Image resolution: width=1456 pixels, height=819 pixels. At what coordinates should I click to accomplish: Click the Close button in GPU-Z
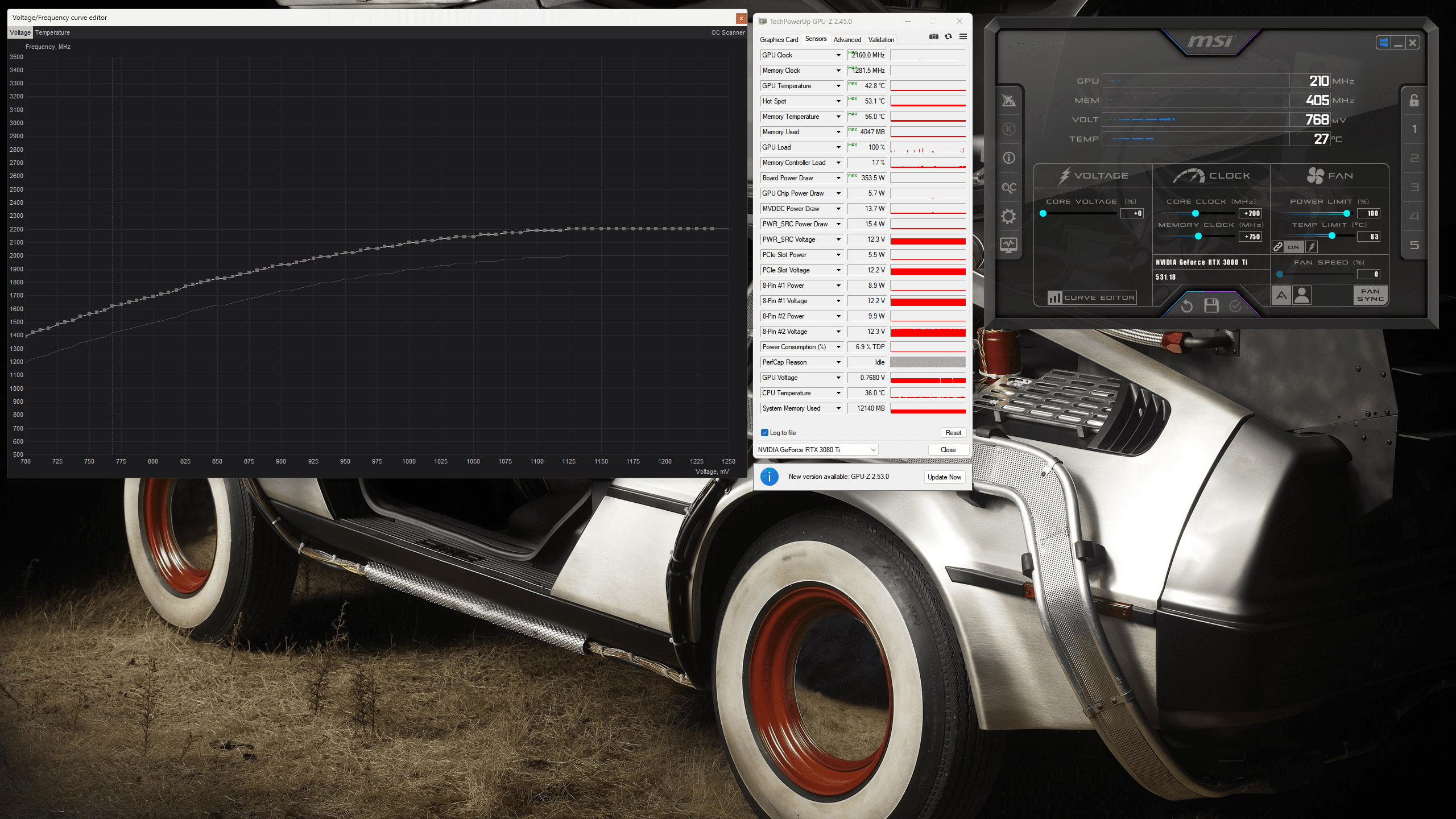pos(948,450)
